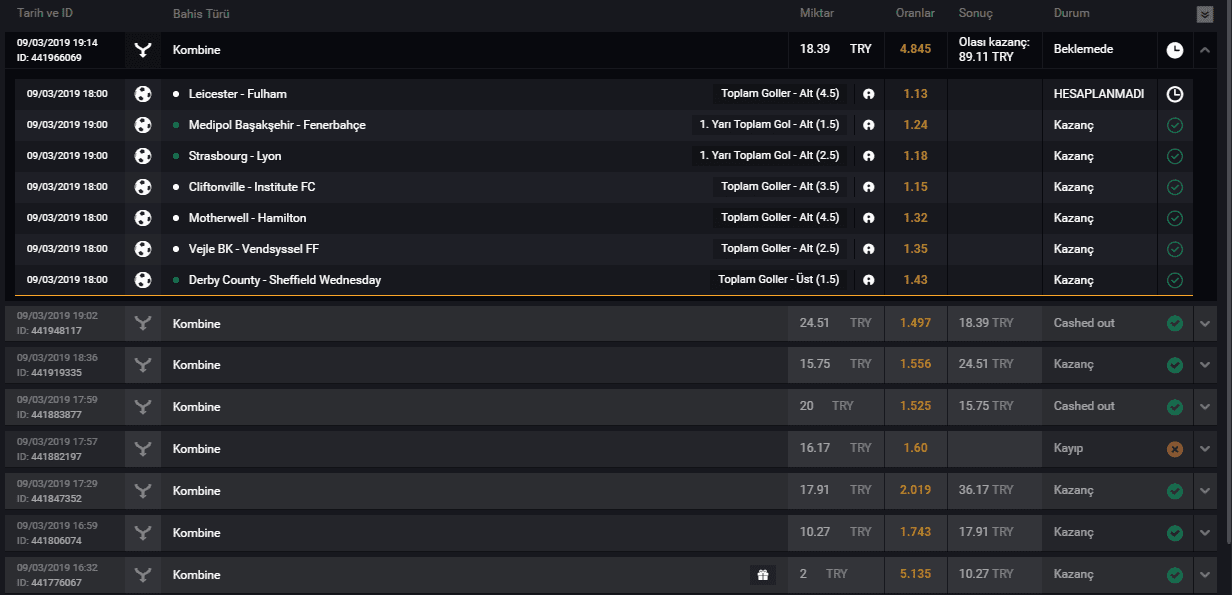The width and height of the screenshot is (1232, 595).
Task: Click the Oranlar column header
Action: click(915, 13)
